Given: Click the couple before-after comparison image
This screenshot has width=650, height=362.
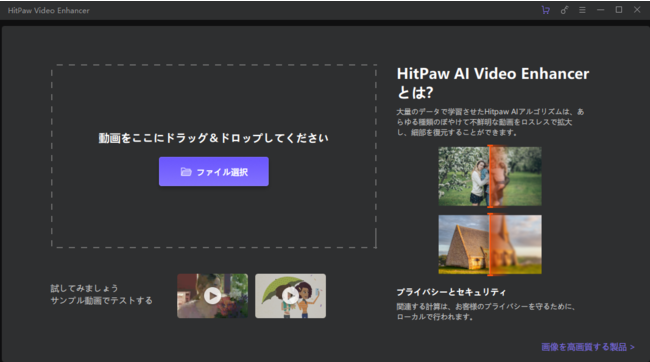Looking at the screenshot, I should (490, 176).
